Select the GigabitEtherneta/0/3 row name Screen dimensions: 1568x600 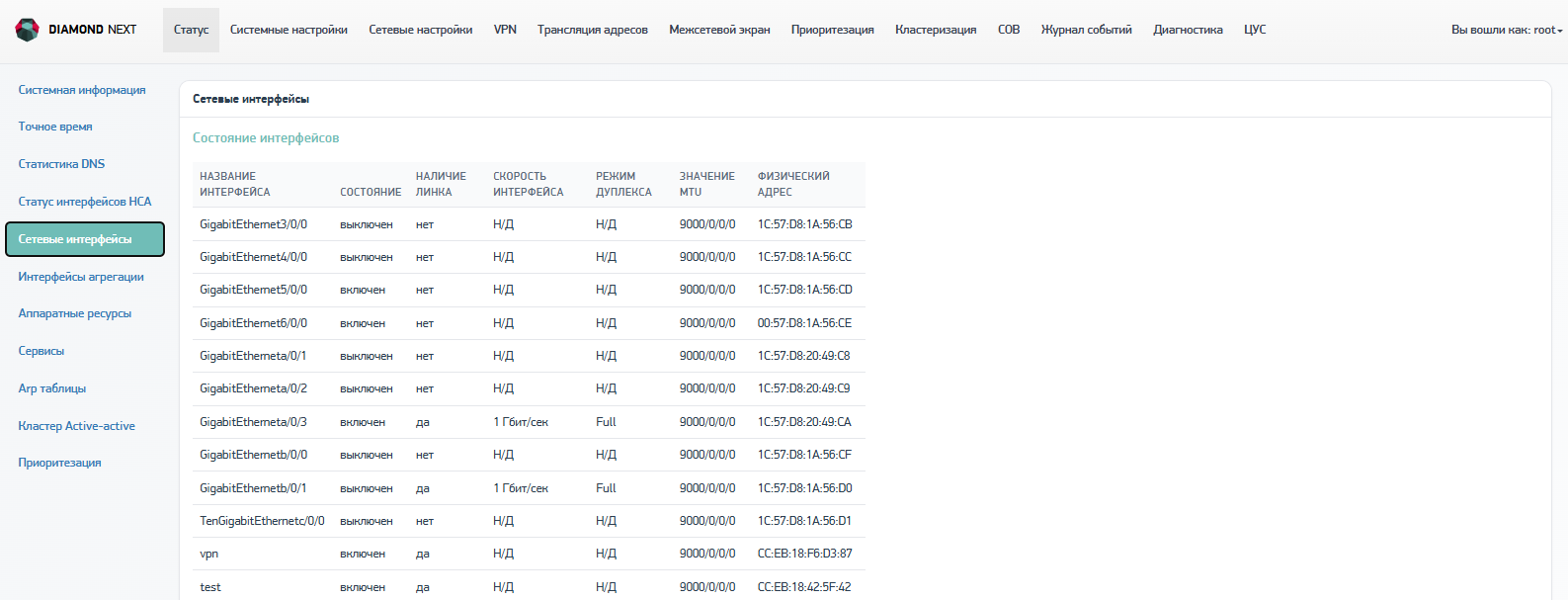pos(253,422)
